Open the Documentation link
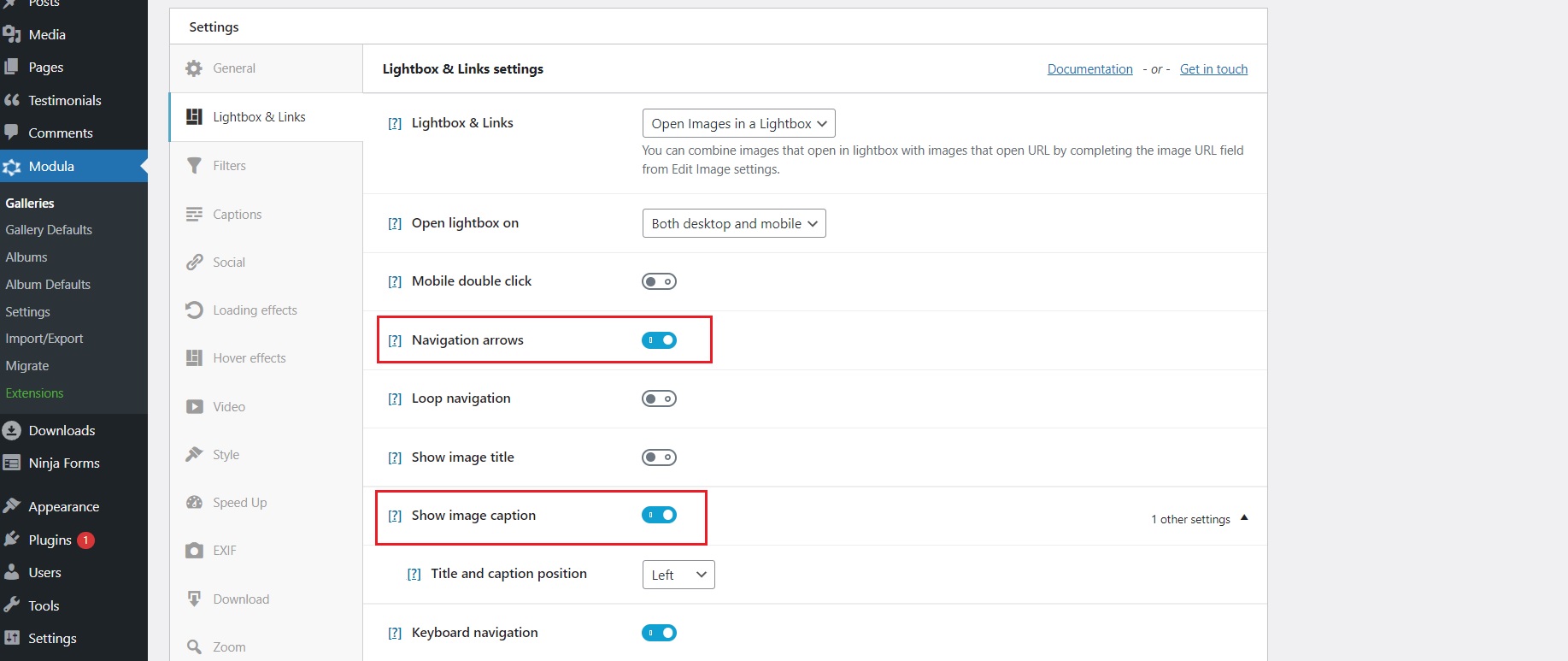Viewport: 1568px width, 661px height. 1089,68
